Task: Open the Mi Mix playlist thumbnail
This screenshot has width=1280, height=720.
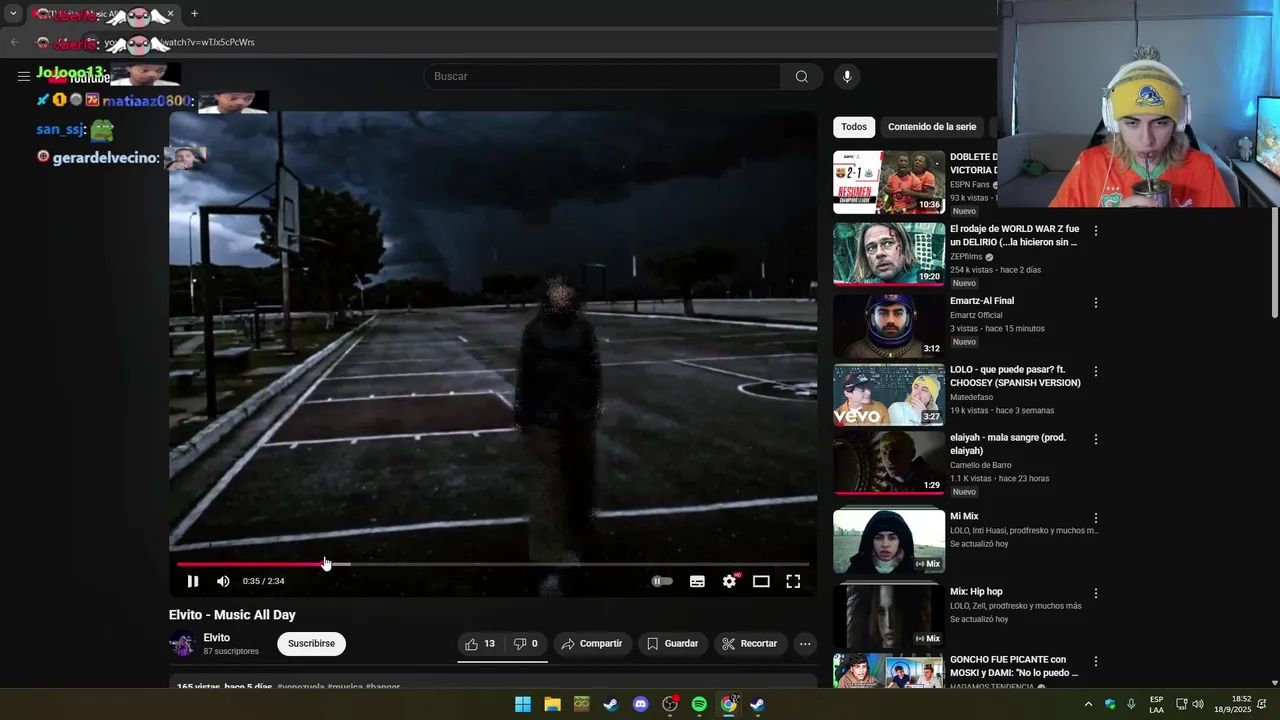Action: pyautogui.click(x=889, y=540)
